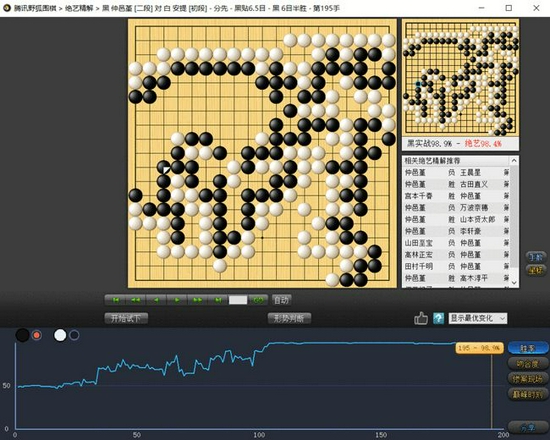Click the green GO jump button
This screenshot has height=440, width=550.
pos(258,300)
